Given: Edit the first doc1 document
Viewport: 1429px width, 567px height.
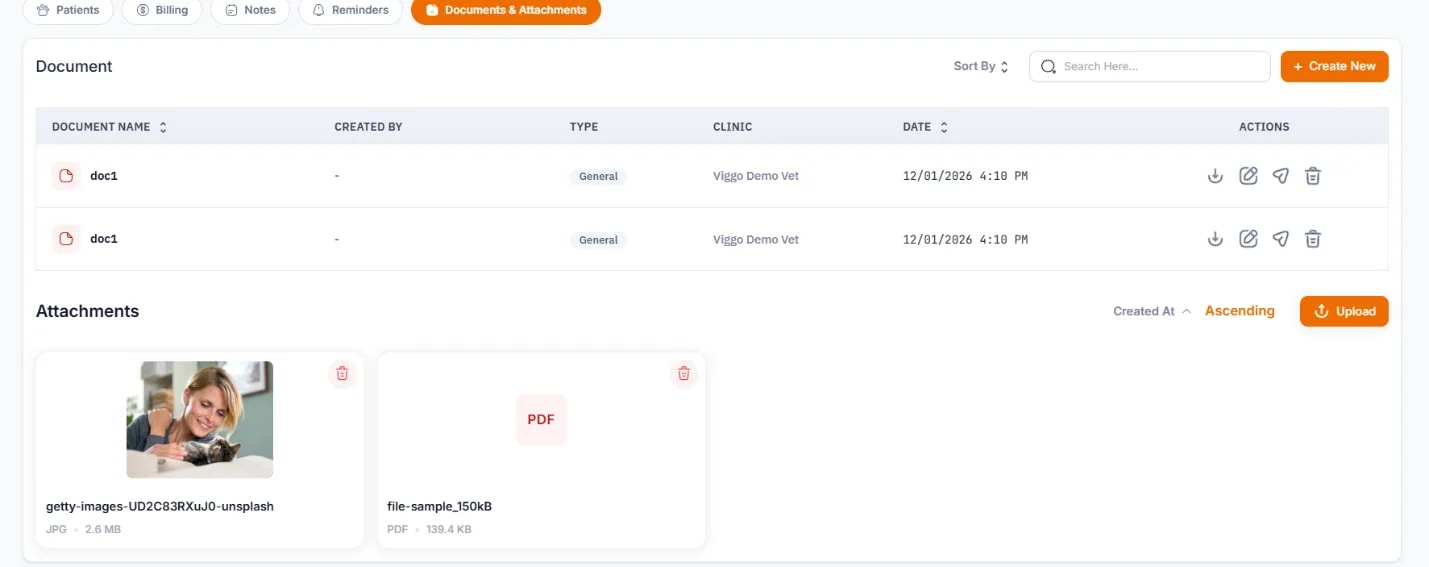Looking at the screenshot, I should pos(1248,176).
